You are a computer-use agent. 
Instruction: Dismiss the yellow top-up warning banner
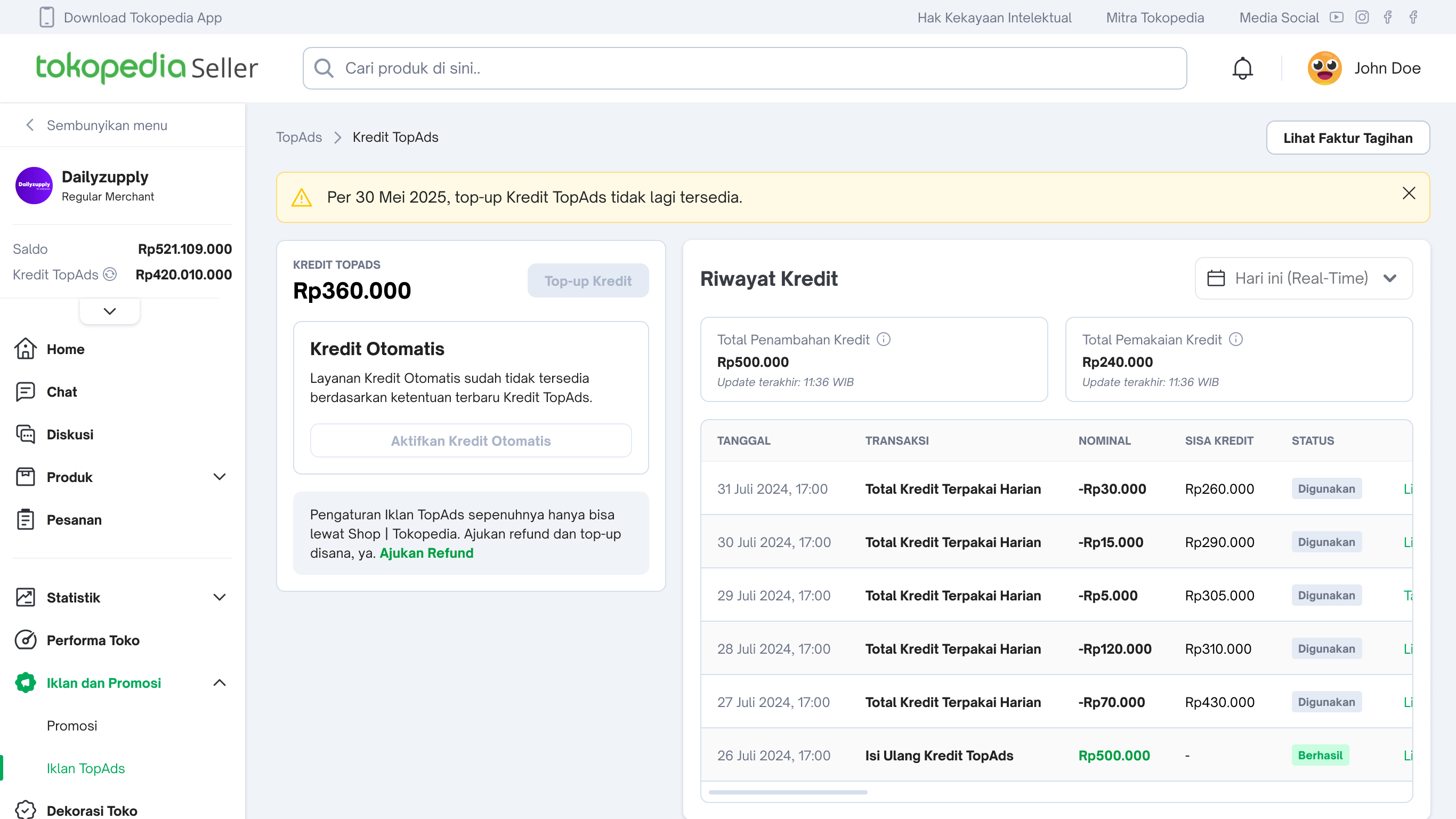pos(1409,194)
